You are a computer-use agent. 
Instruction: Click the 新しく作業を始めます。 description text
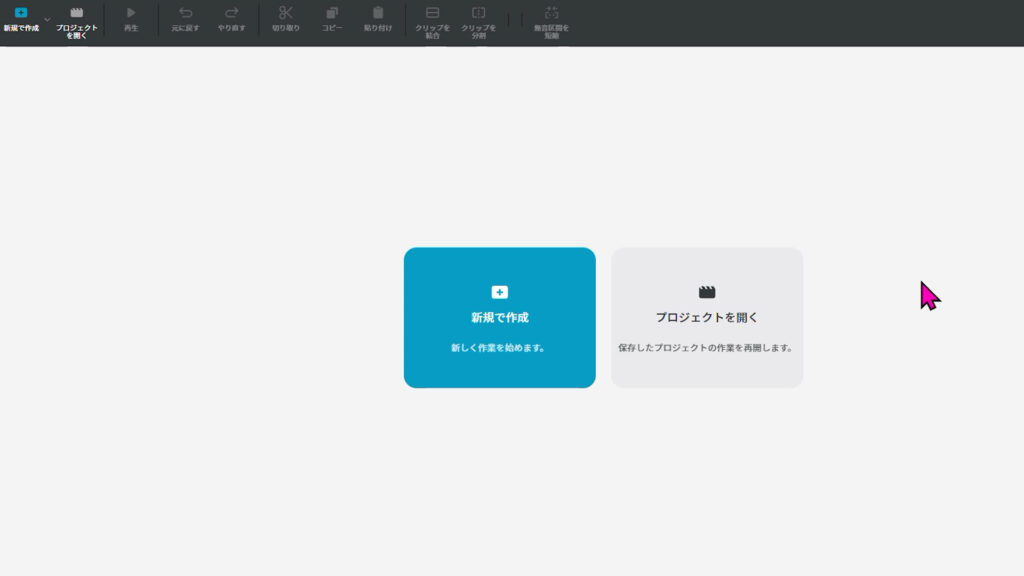499,348
